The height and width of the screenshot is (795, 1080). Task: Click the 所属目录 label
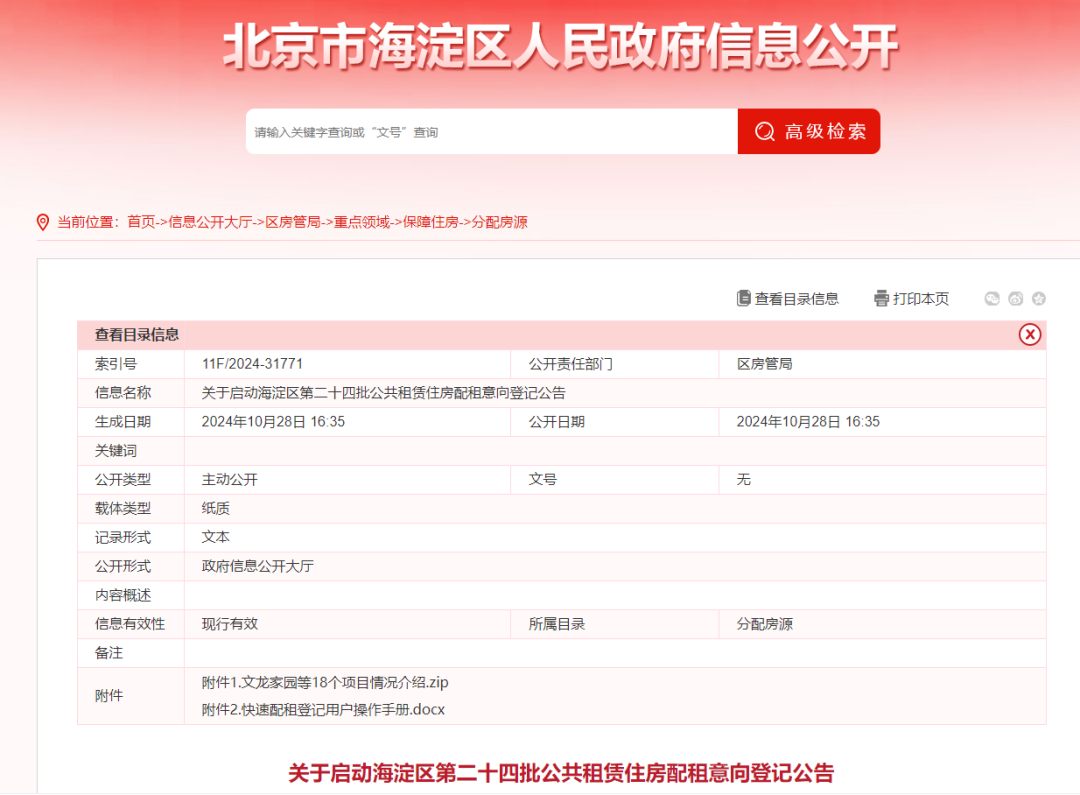(557, 624)
